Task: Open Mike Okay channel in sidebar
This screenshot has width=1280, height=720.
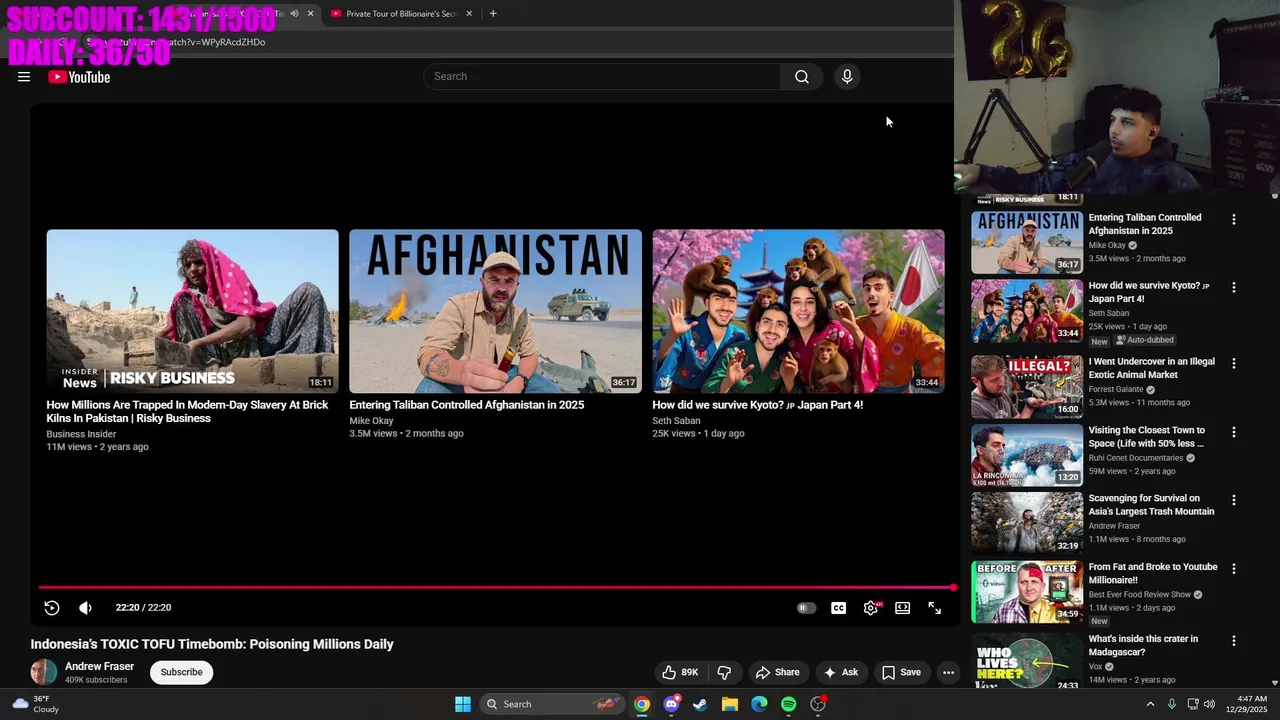Action: (1107, 245)
